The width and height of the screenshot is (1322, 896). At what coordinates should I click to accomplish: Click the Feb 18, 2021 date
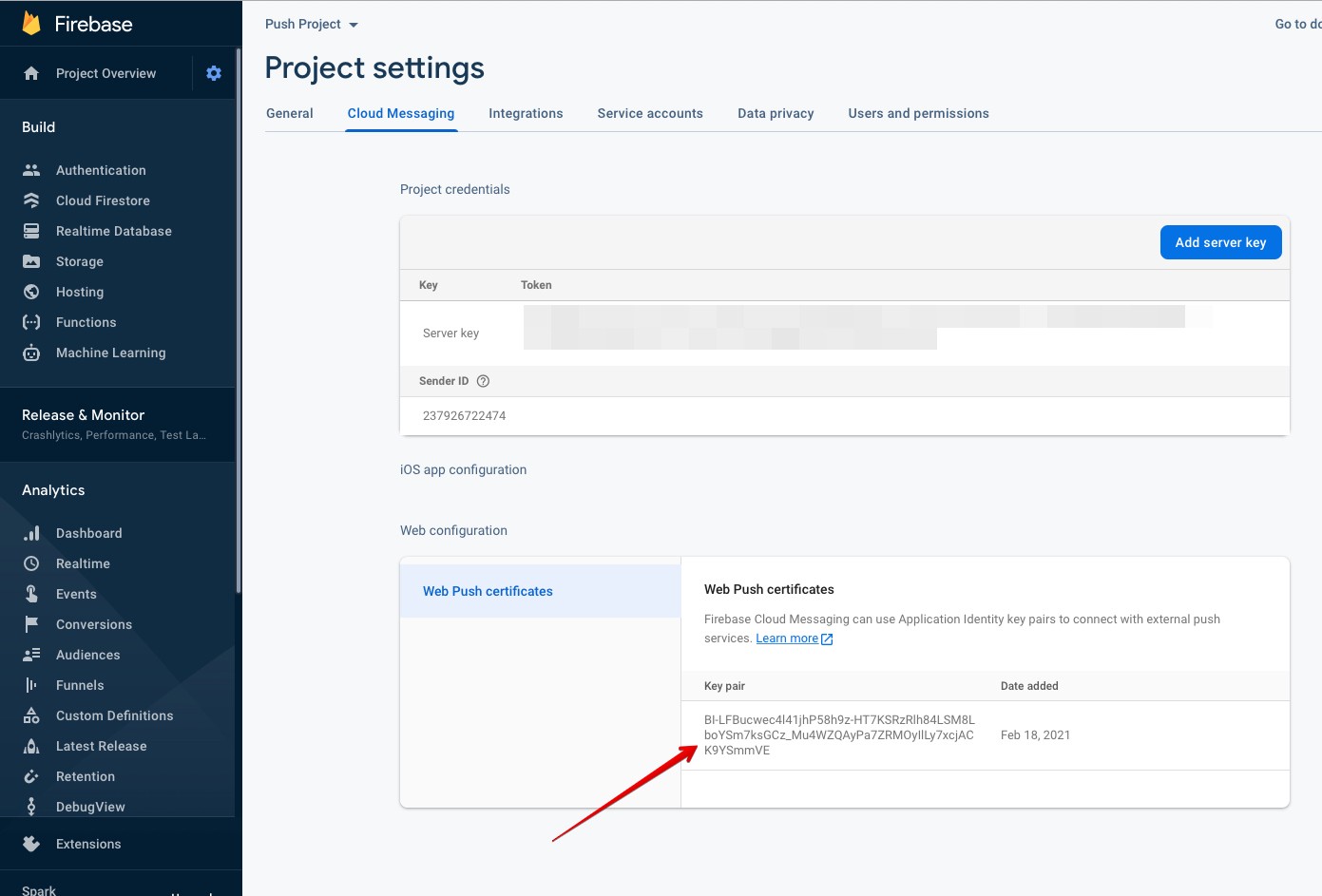(x=1035, y=735)
